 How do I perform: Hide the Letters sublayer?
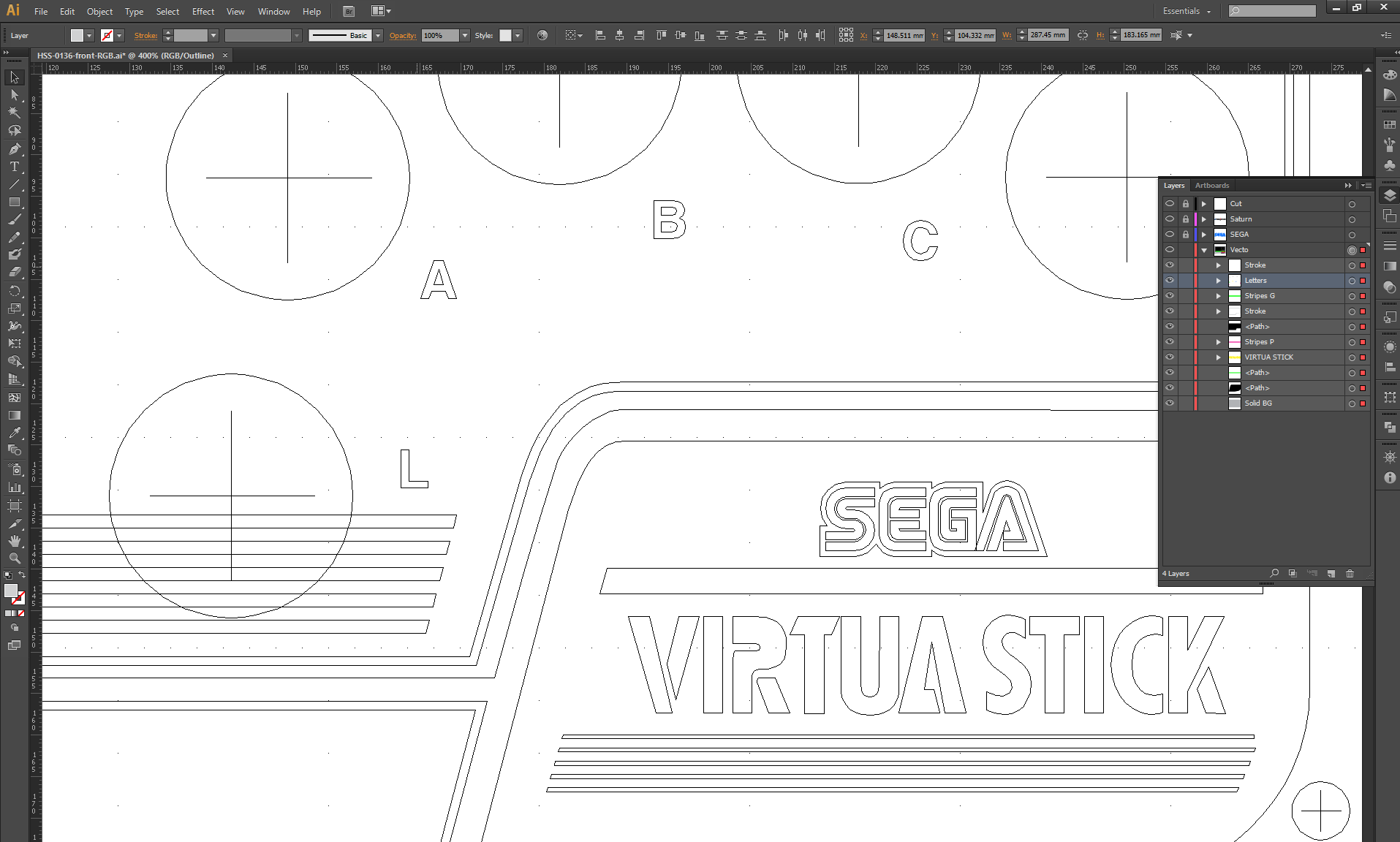[x=1170, y=281]
